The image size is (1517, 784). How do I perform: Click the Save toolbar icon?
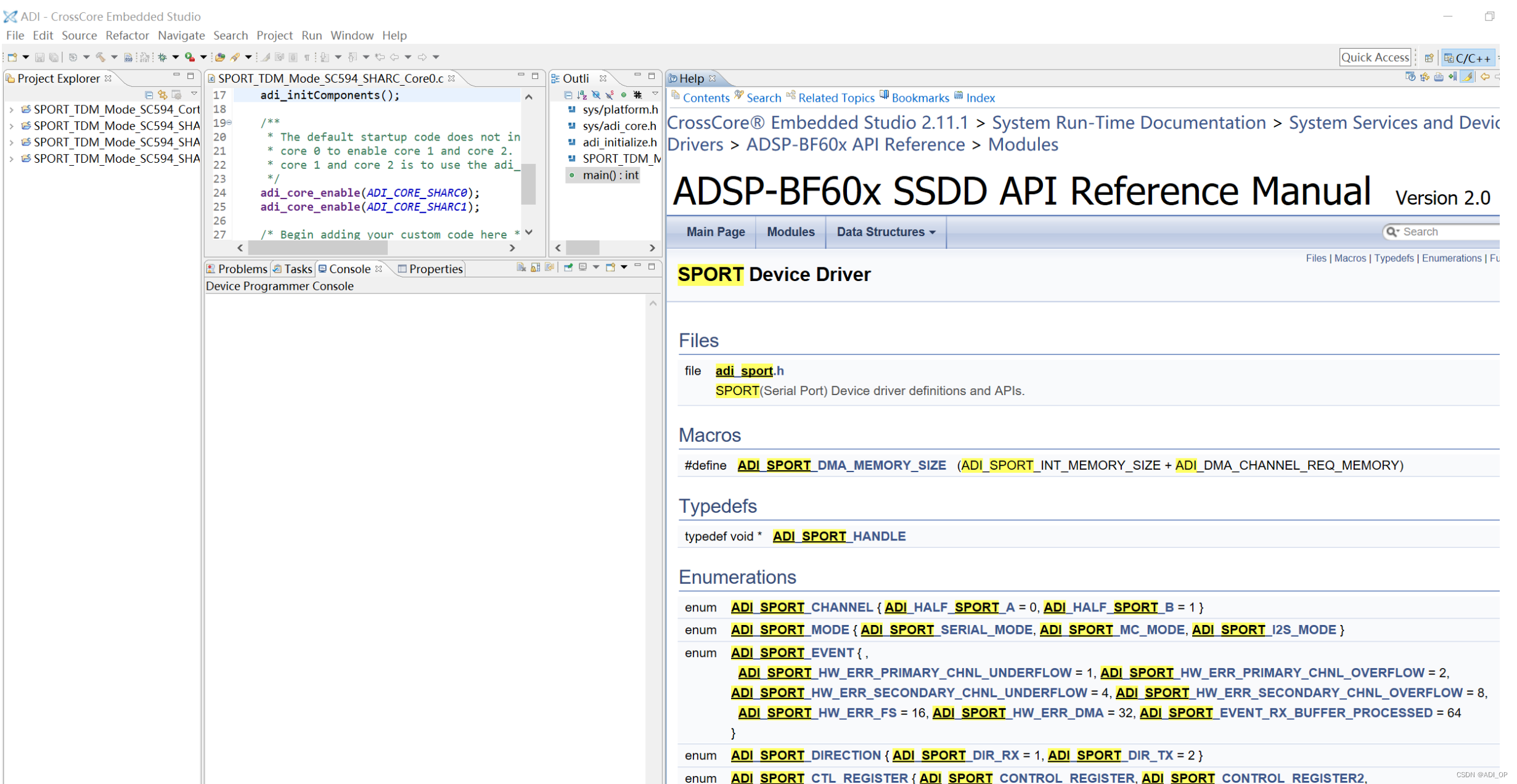[39, 57]
